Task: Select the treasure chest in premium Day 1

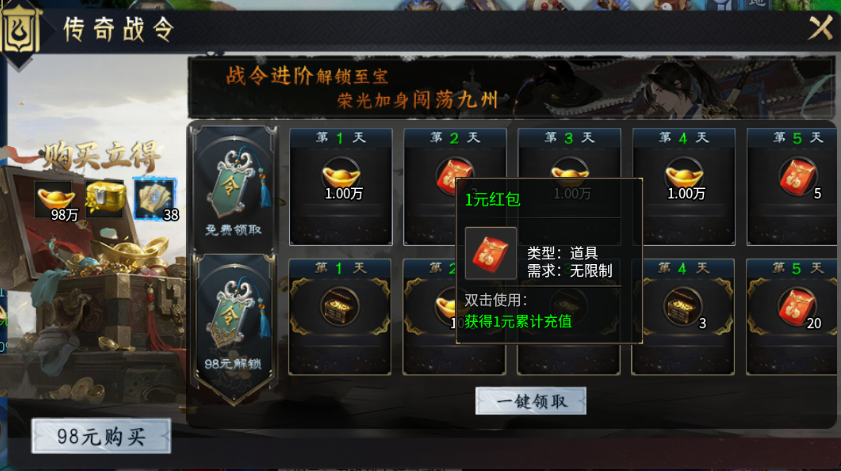Action: [340, 308]
